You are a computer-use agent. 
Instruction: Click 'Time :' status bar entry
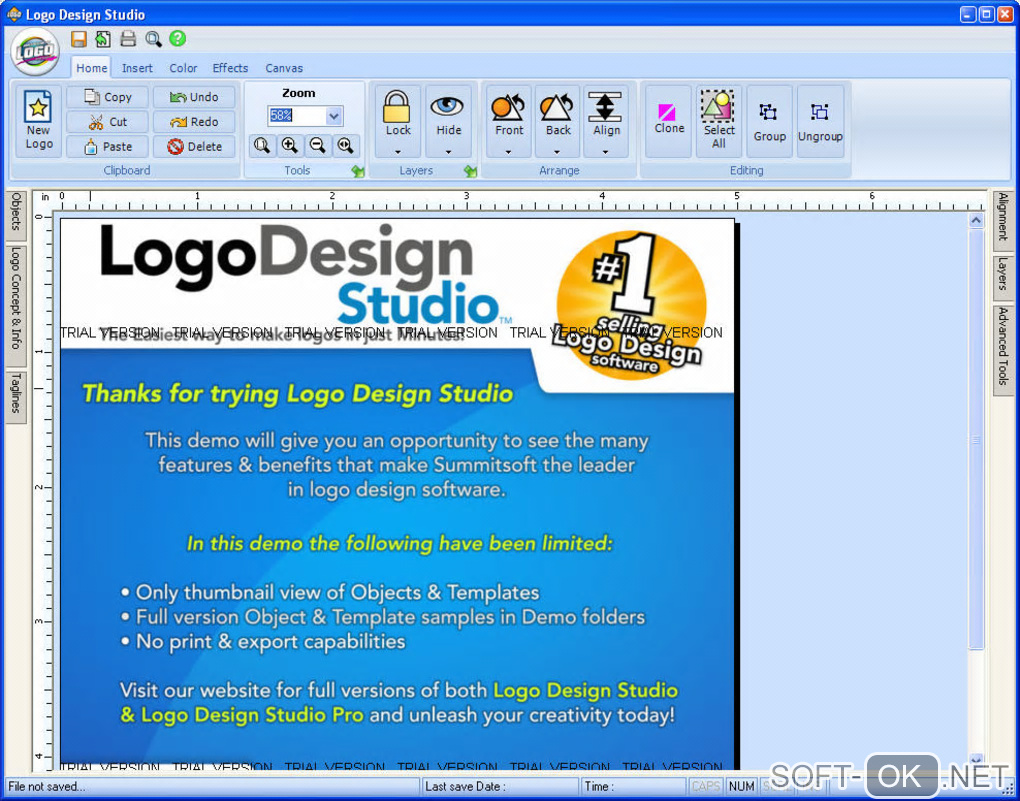click(x=599, y=787)
